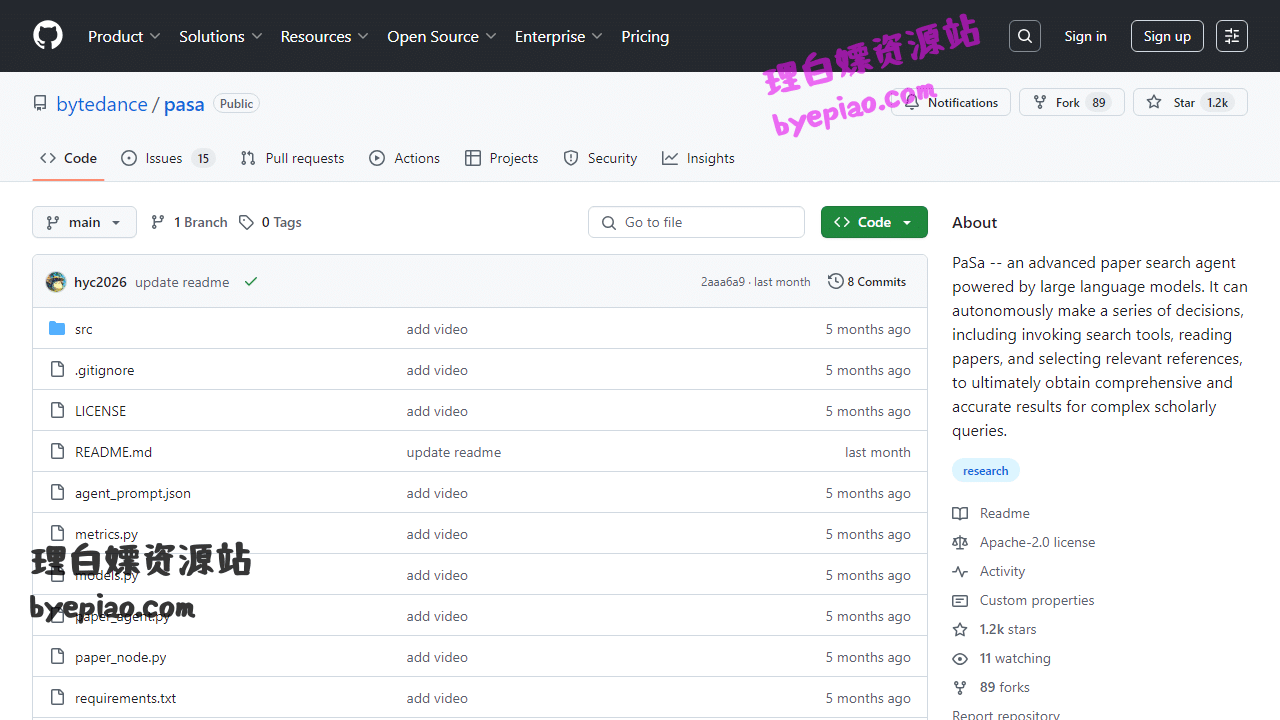1280x720 pixels.
Task: Click the requirements.txt file icon
Action: pos(57,698)
